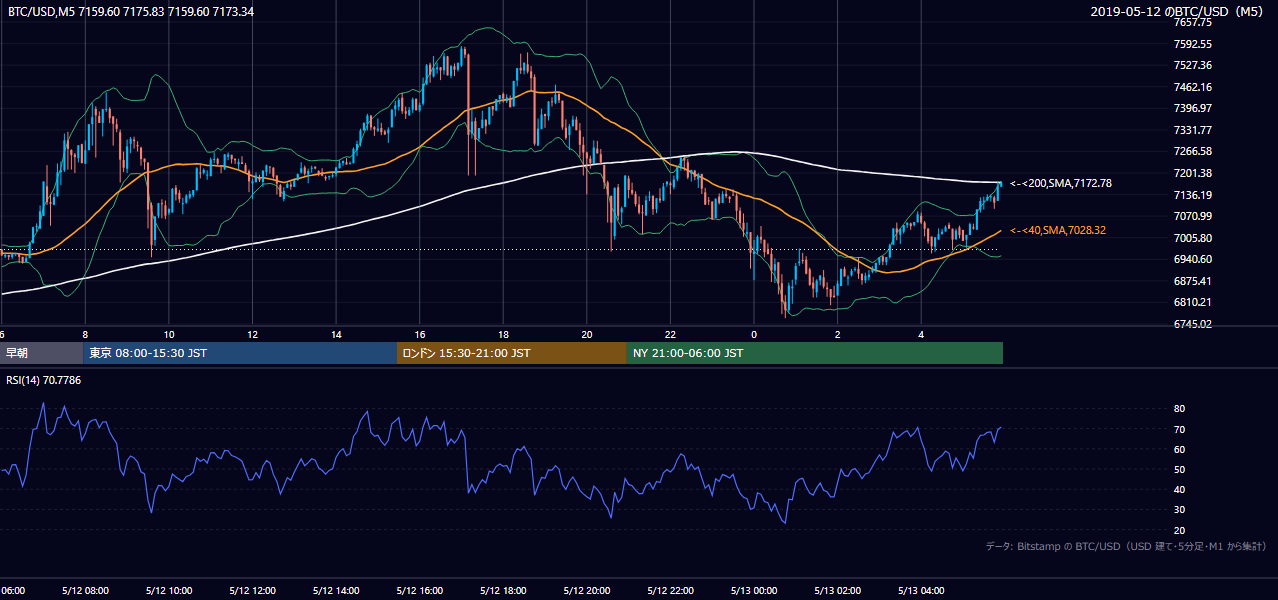
Task: Click RSI axis level 40
Action: coord(1179,489)
